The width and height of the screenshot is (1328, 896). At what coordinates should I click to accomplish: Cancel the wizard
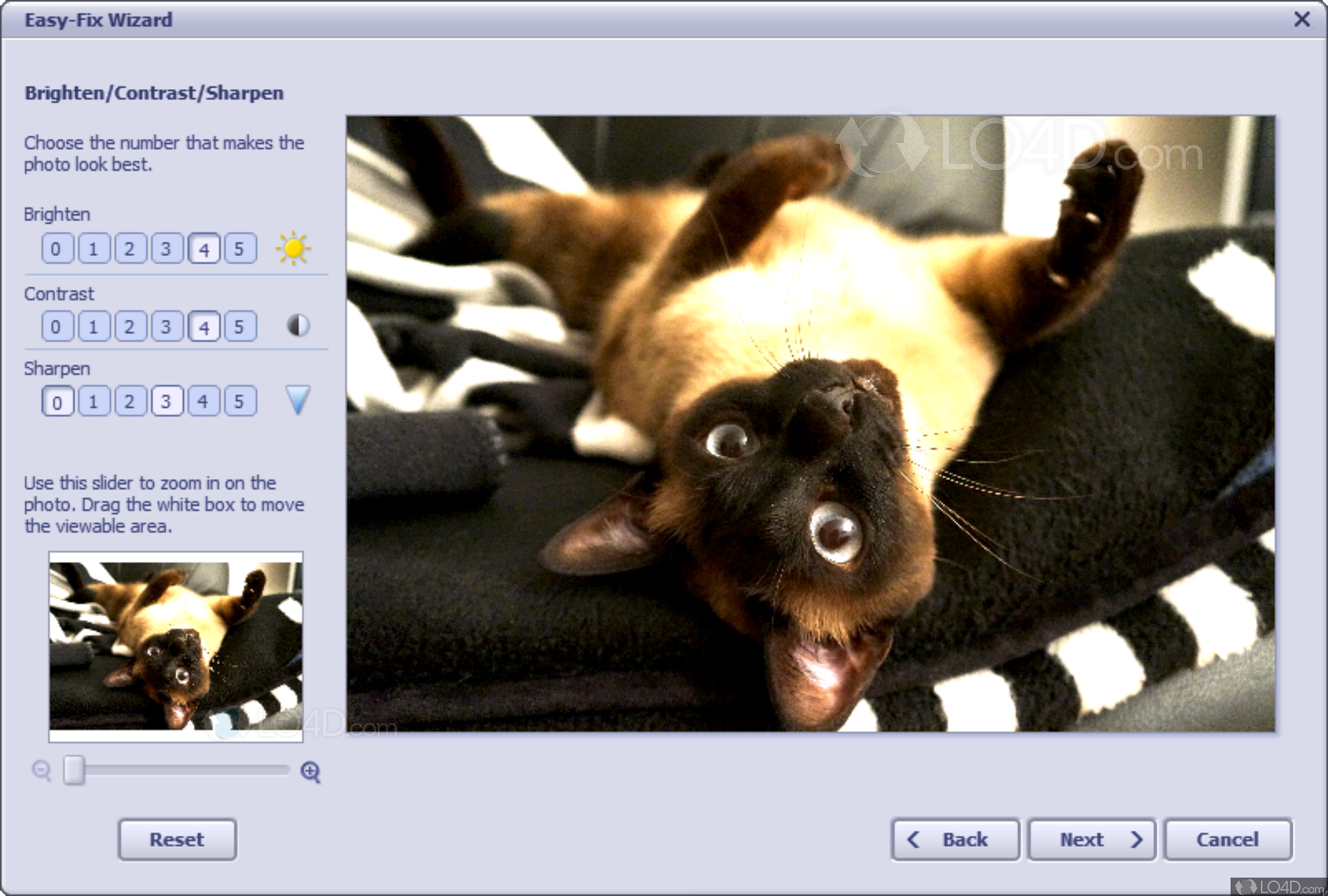pyautogui.click(x=1227, y=839)
